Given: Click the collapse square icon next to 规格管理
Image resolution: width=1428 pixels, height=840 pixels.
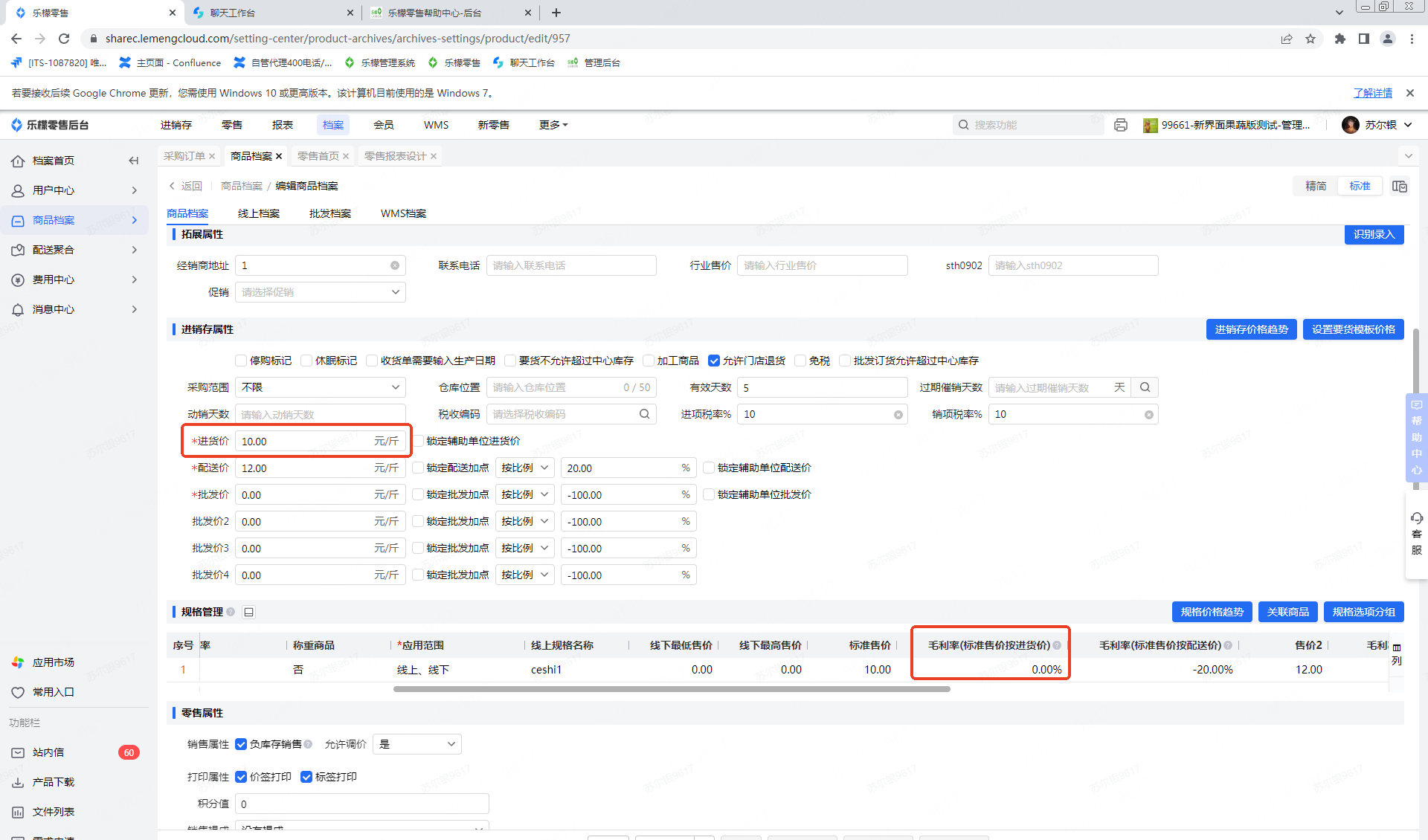Looking at the screenshot, I should tap(249, 612).
